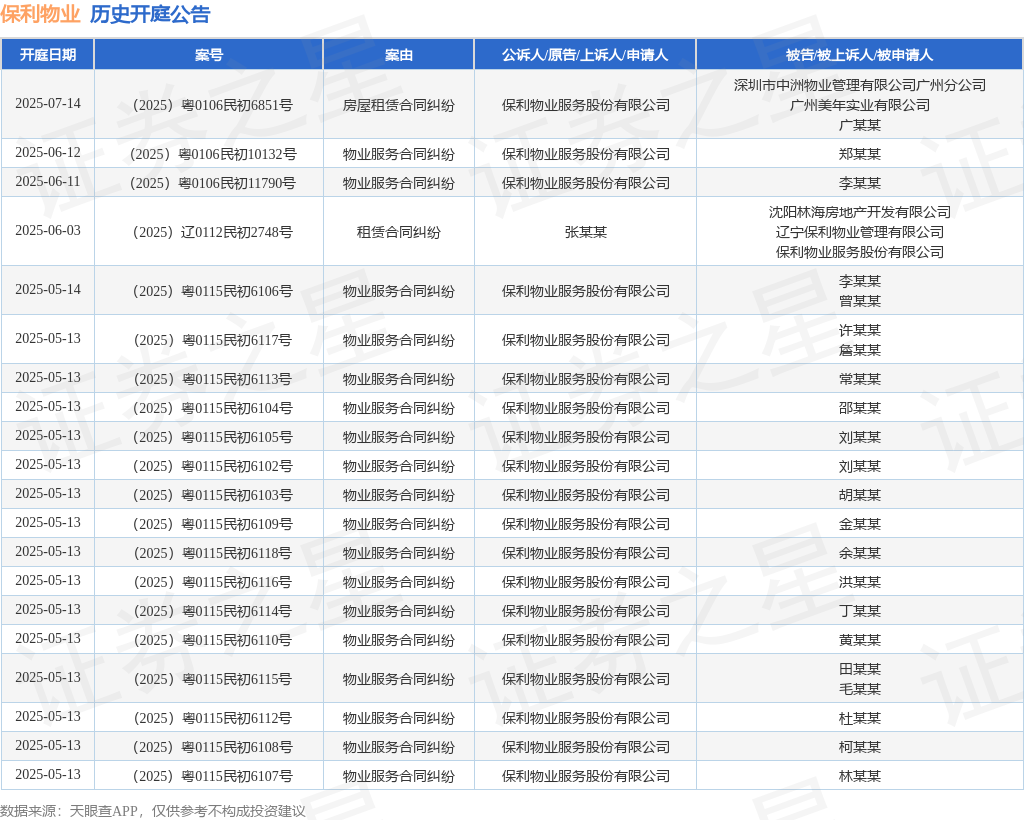1024x820 pixels.
Task: Click the date 2025-06-12
Action: pyautogui.click(x=48, y=152)
